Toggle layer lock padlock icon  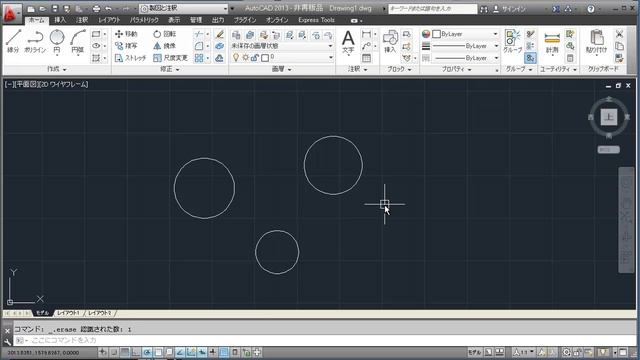pyautogui.click(x=255, y=58)
